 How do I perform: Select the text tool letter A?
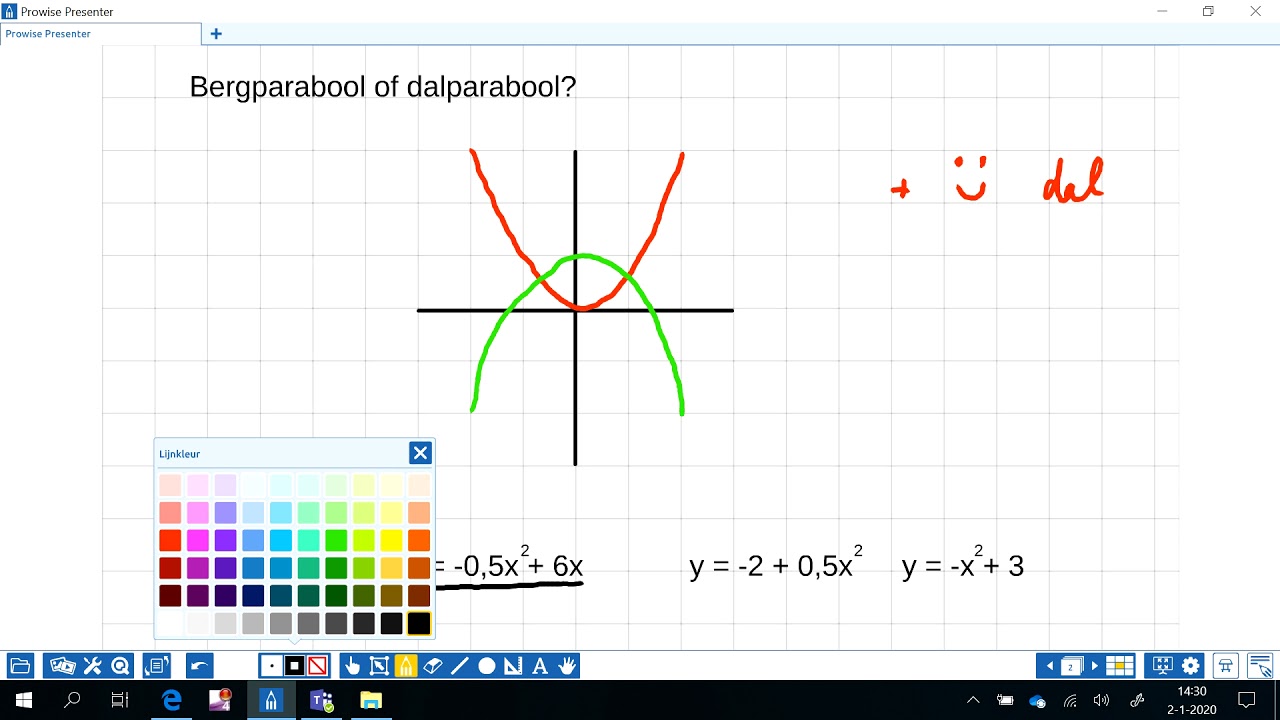pyautogui.click(x=540, y=666)
